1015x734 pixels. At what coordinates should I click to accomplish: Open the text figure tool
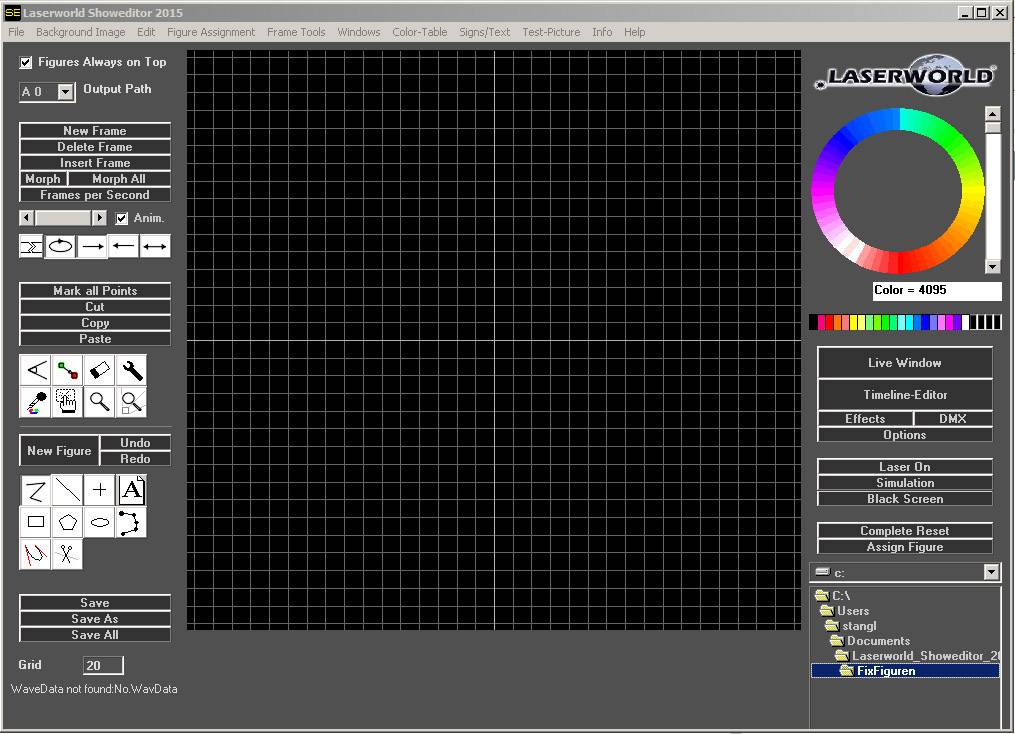click(131, 489)
